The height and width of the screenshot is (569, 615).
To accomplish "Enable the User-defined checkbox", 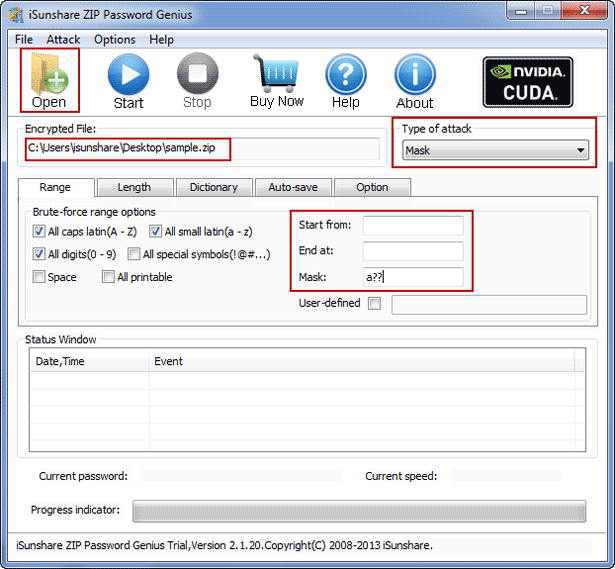I will [374, 304].
